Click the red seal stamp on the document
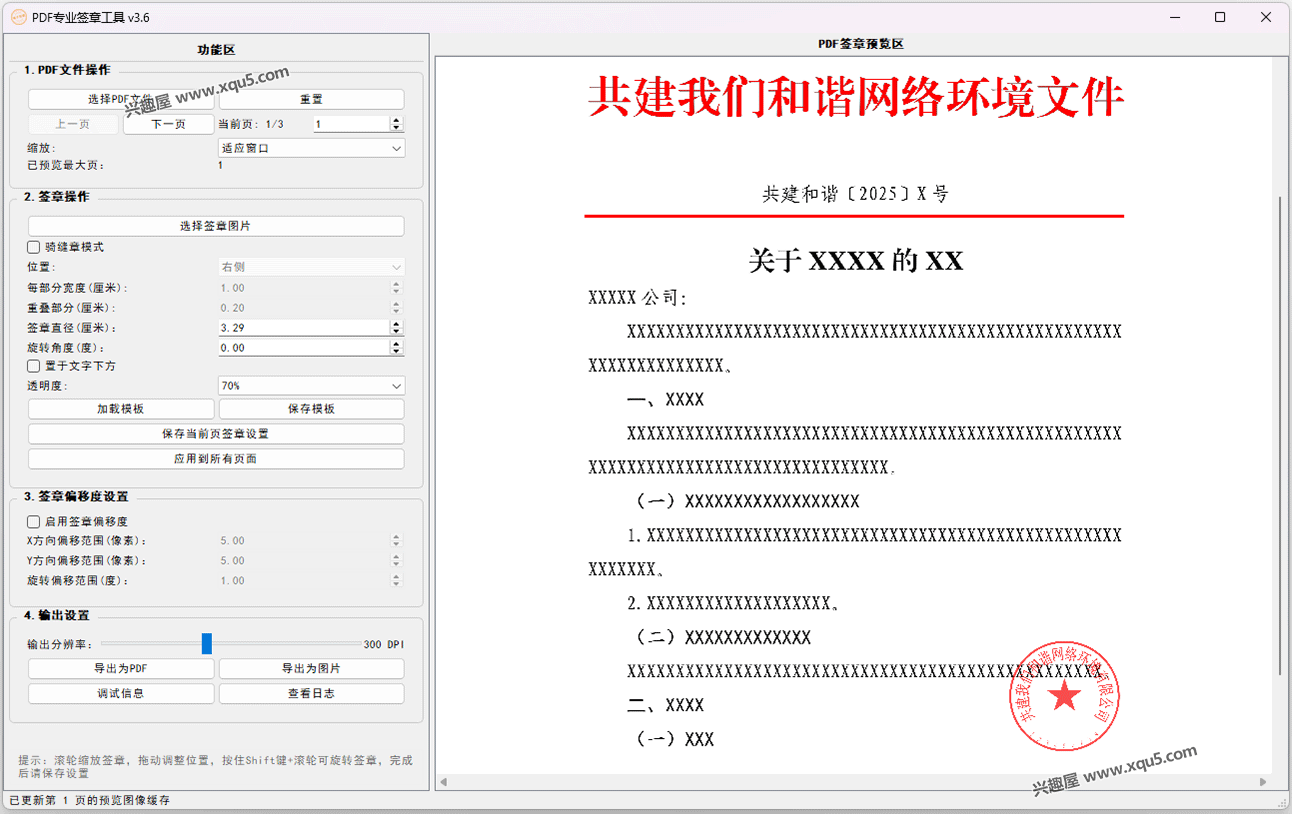 pos(1063,696)
